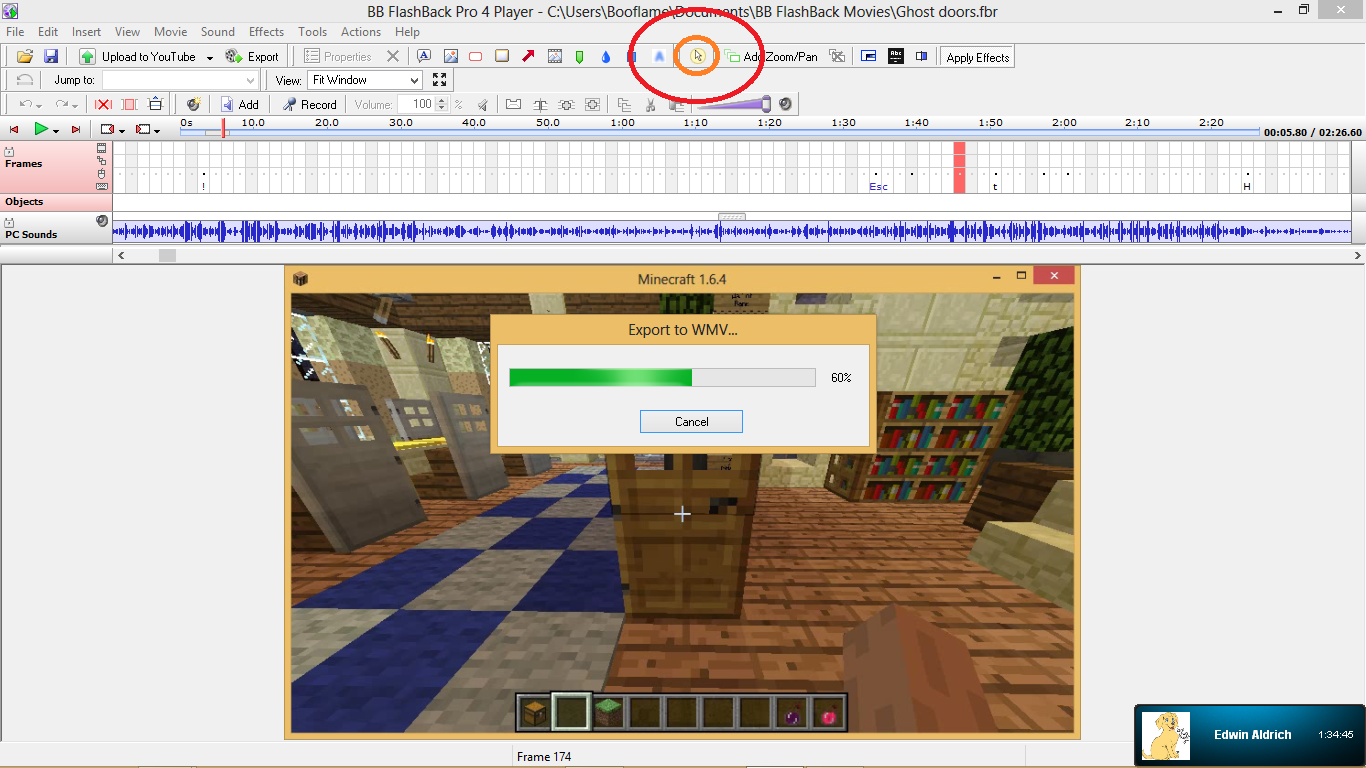Click the purple volume slider handle

tap(766, 103)
